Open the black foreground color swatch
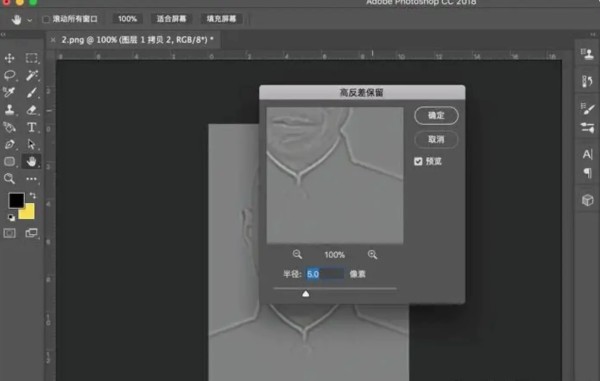 pos(16,200)
